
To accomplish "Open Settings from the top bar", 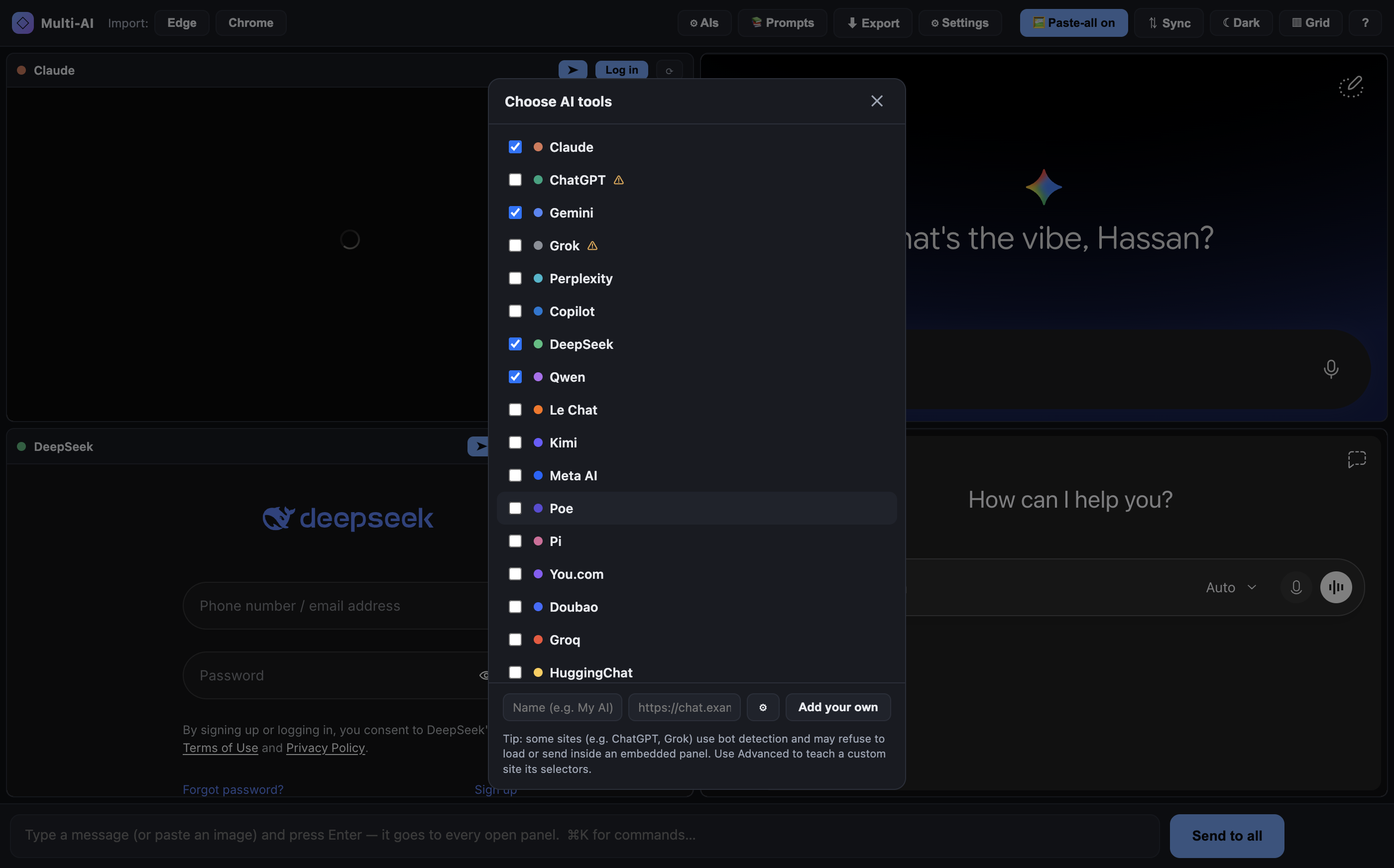I will pos(959,23).
